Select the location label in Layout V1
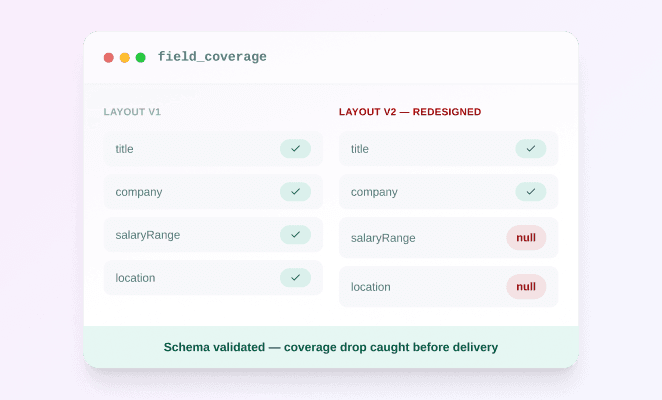662x400 pixels. (135, 278)
